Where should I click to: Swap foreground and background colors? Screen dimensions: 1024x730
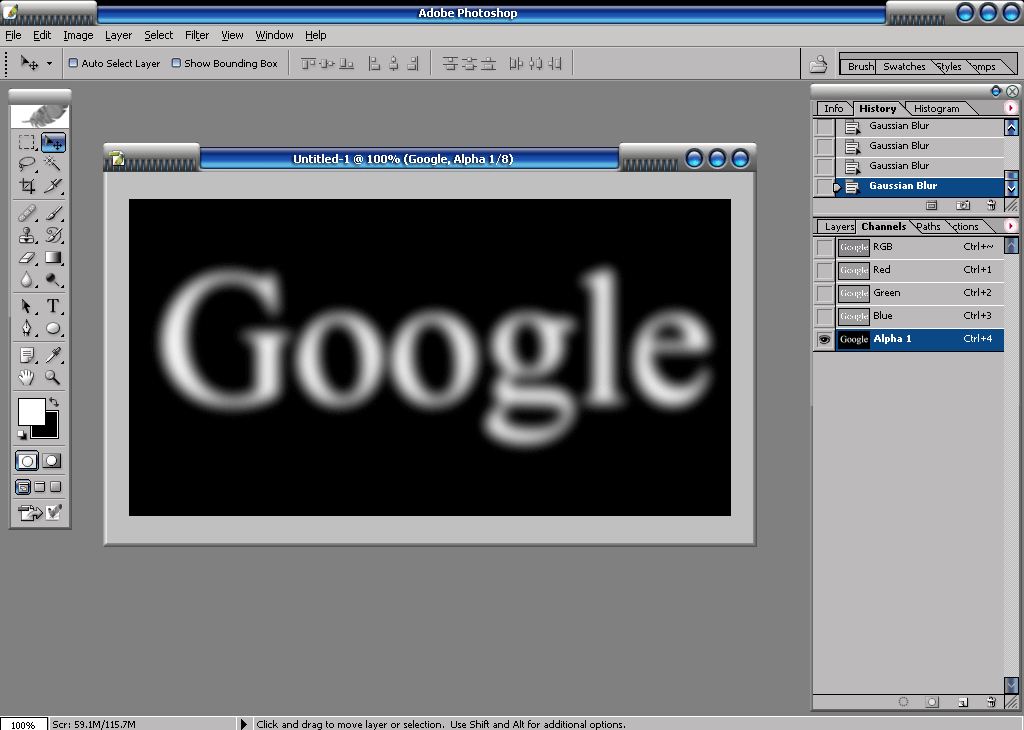coord(54,402)
